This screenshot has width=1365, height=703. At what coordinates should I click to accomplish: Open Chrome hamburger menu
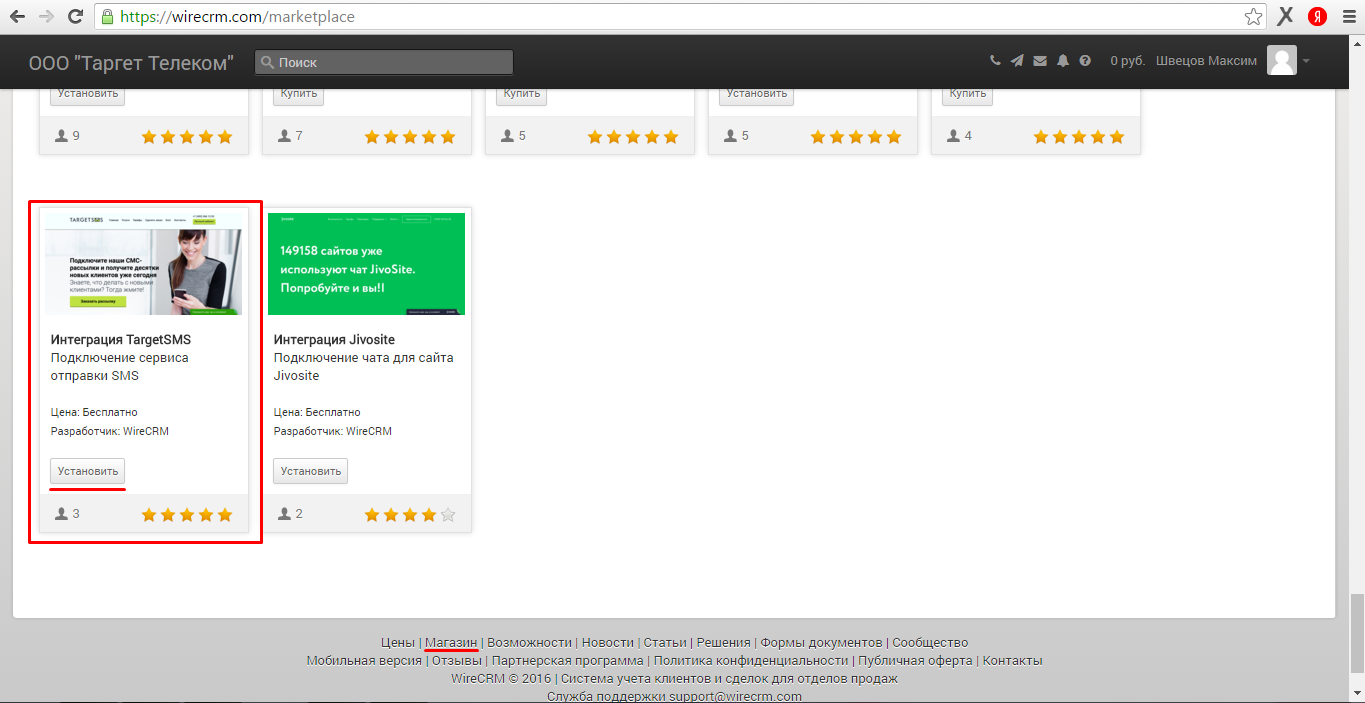point(1348,16)
